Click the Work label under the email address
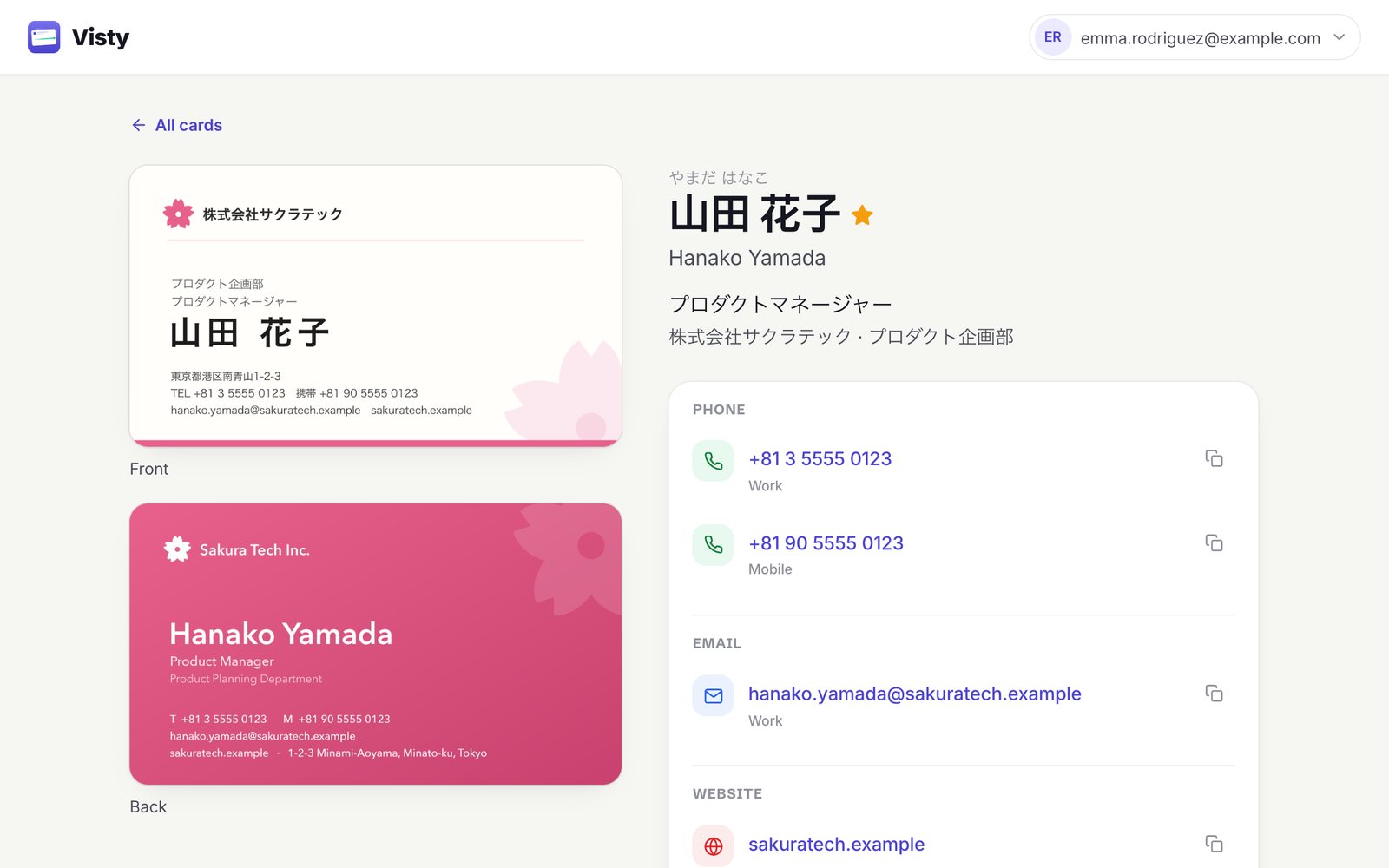This screenshot has width=1389, height=868. click(x=766, y=720)
